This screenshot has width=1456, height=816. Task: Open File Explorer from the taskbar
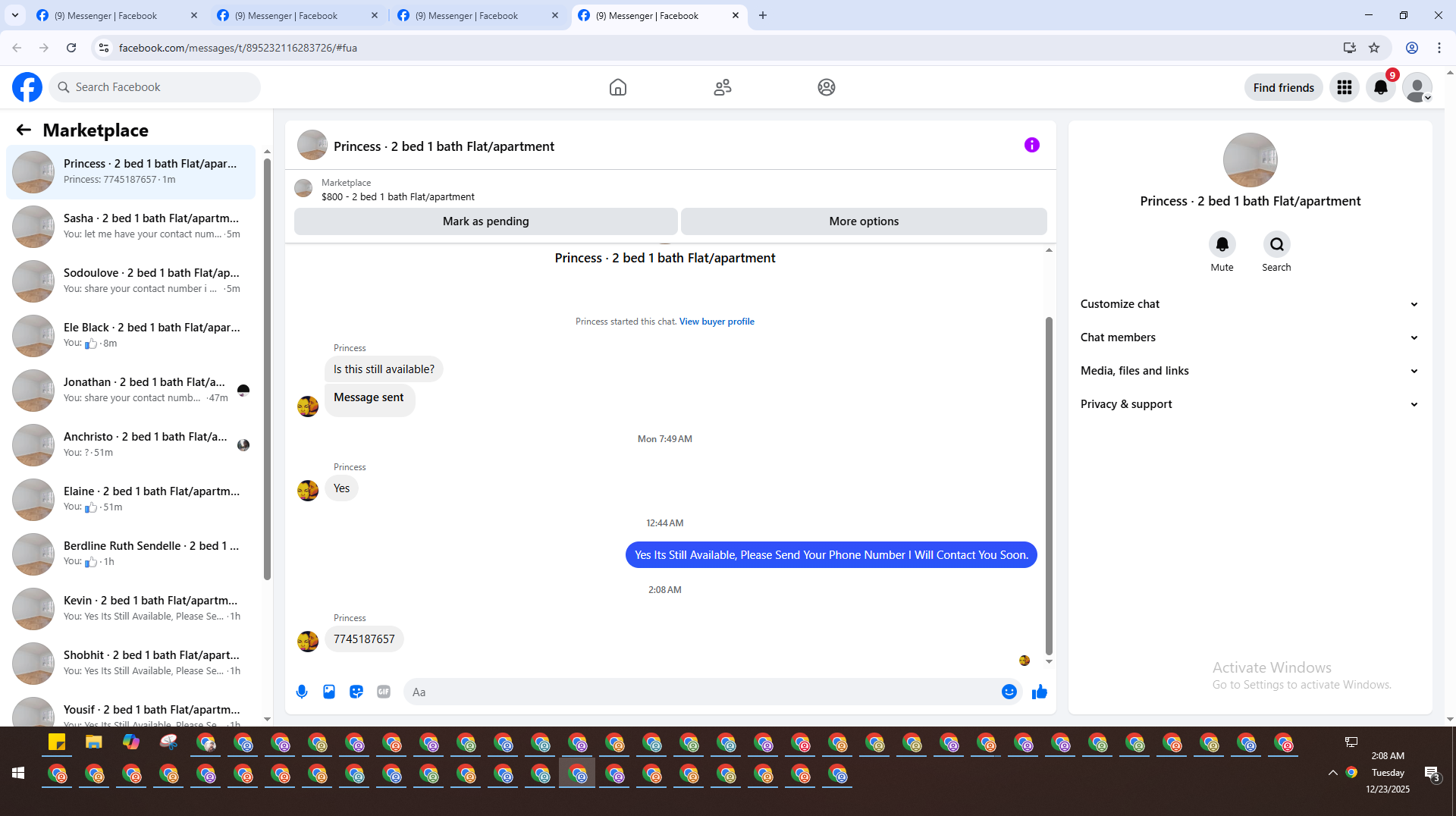coord(94,742)
